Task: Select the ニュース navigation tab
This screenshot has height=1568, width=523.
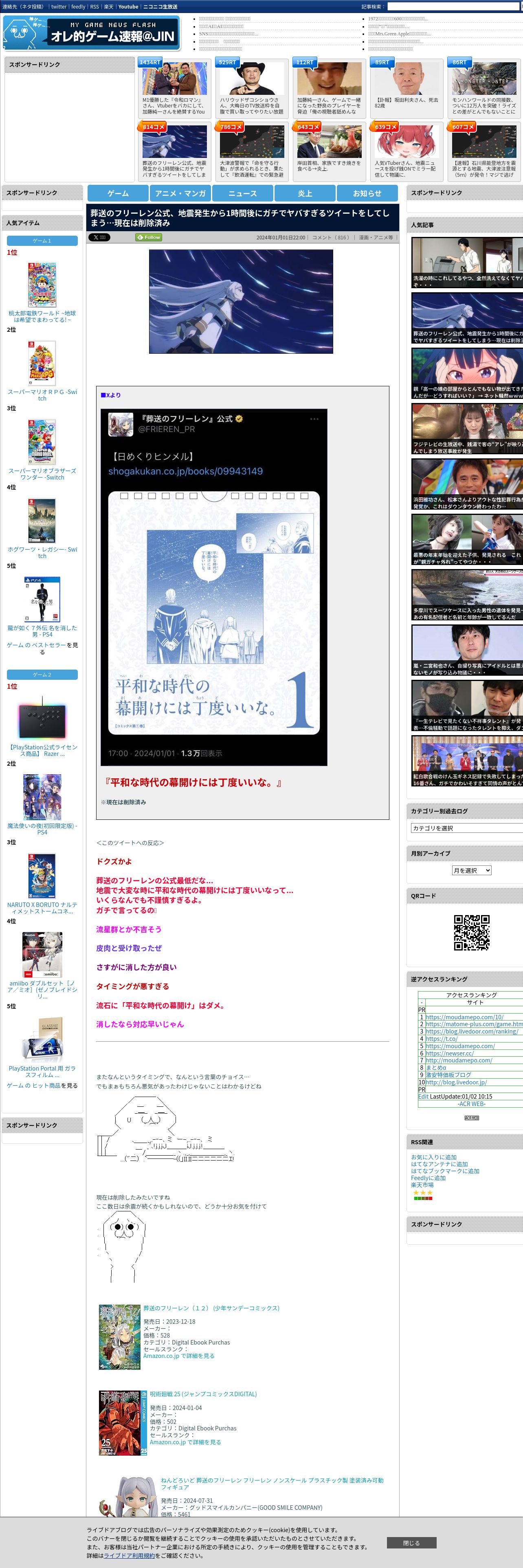Action: click(x=242, y=193)
